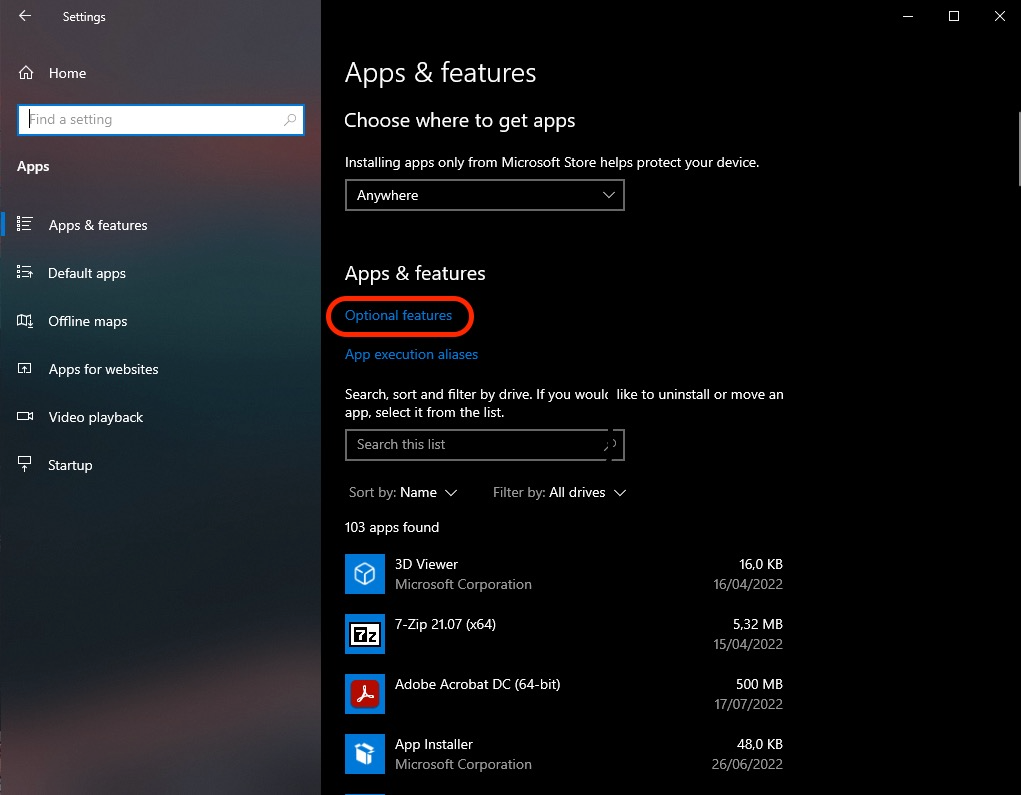Viewport: 1021px width, 795px height.
Task: Click the Video playback sidebar icon
Action: pyautogui.click(x=24, y=417)
